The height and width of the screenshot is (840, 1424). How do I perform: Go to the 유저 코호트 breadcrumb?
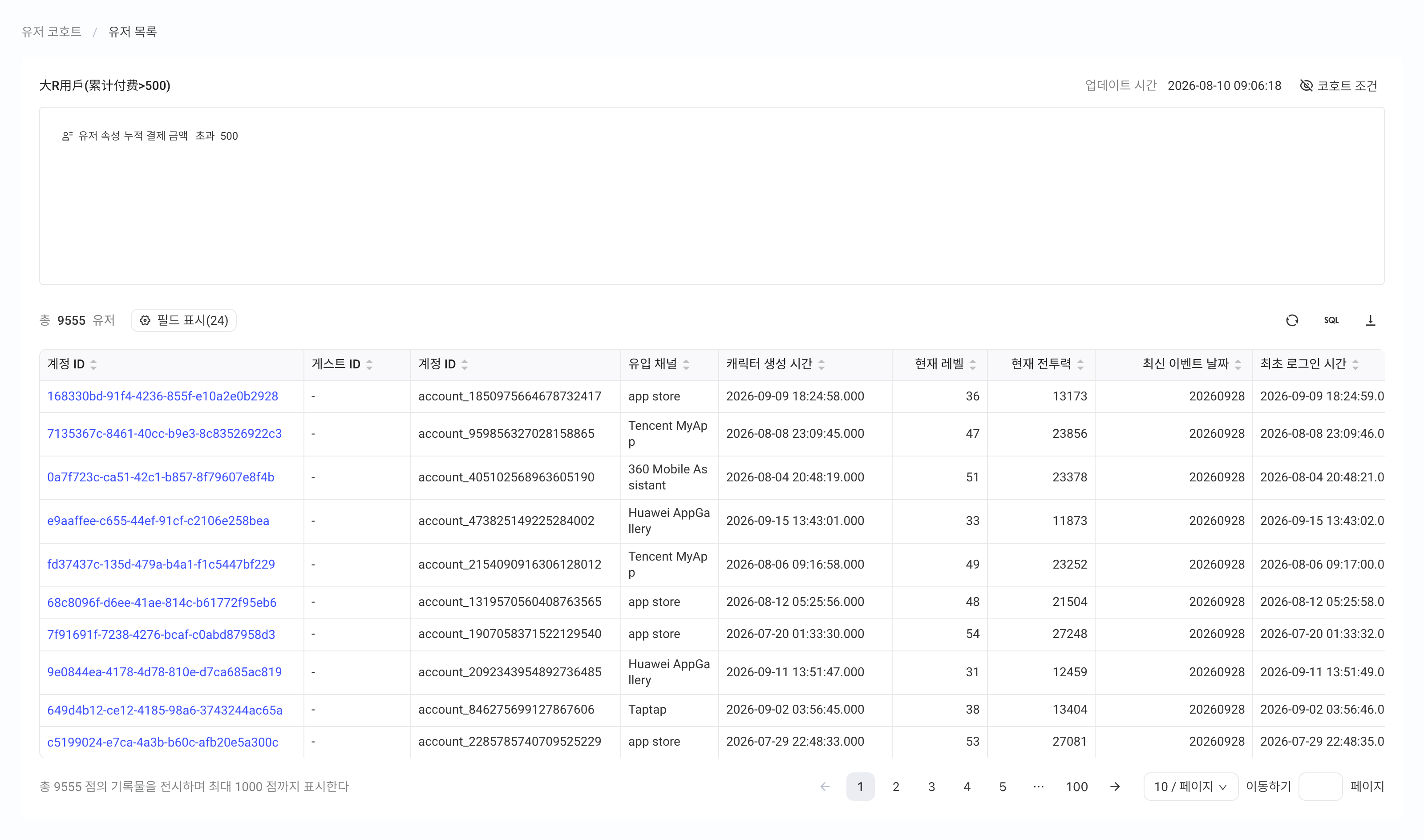(x=52, y=32)
